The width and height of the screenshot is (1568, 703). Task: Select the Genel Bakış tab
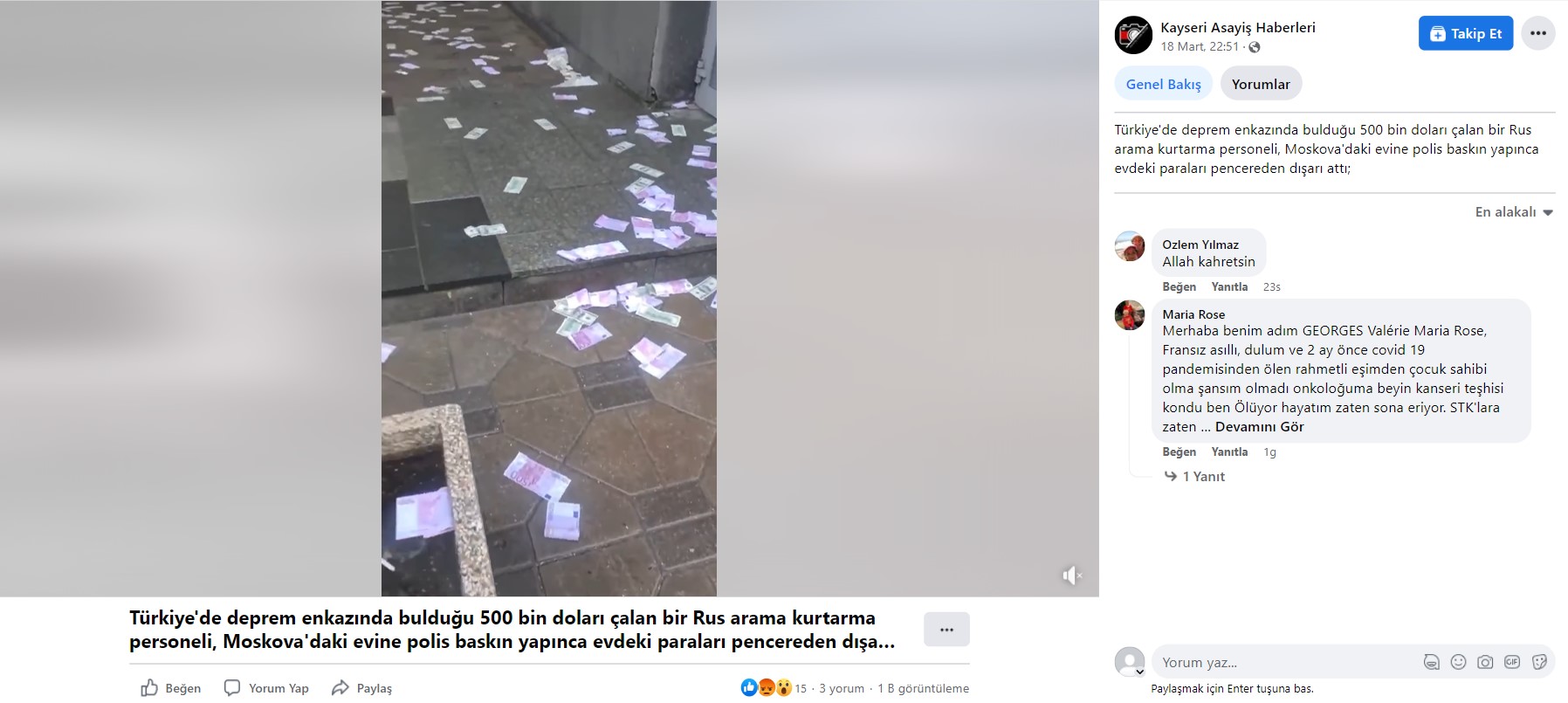pyautogui.click(x=1163, y=84)
